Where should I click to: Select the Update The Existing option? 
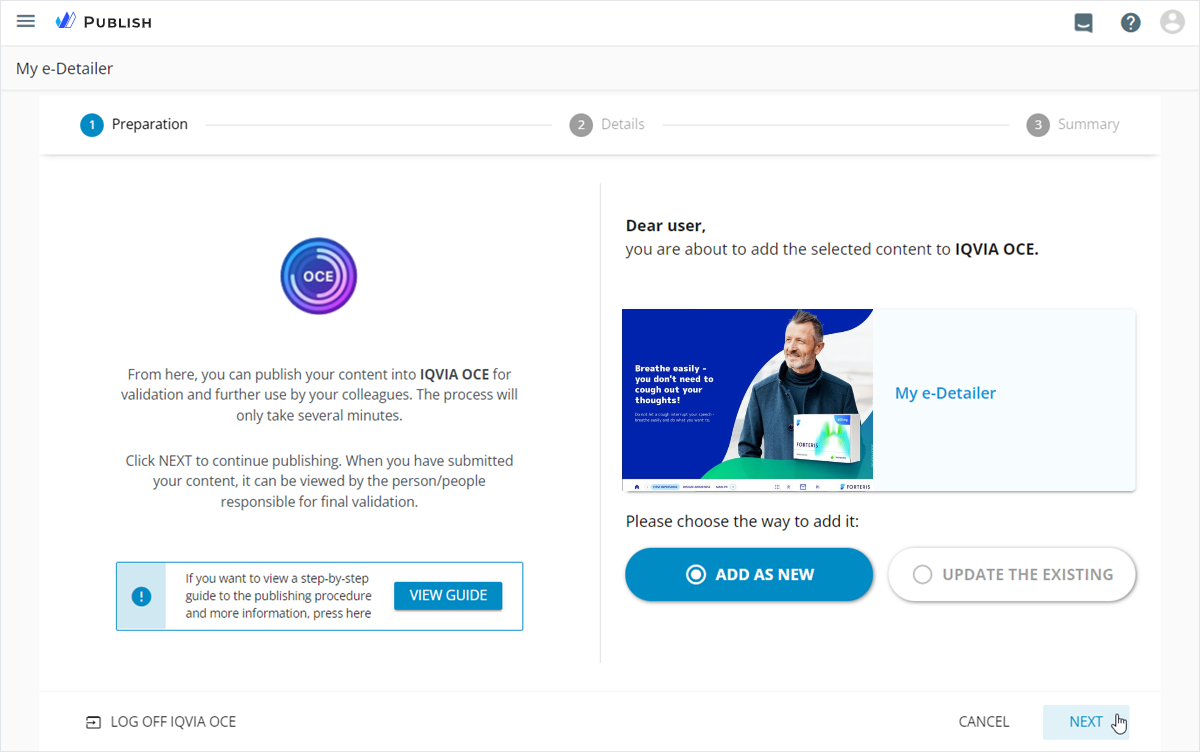tap(1012, 575)
